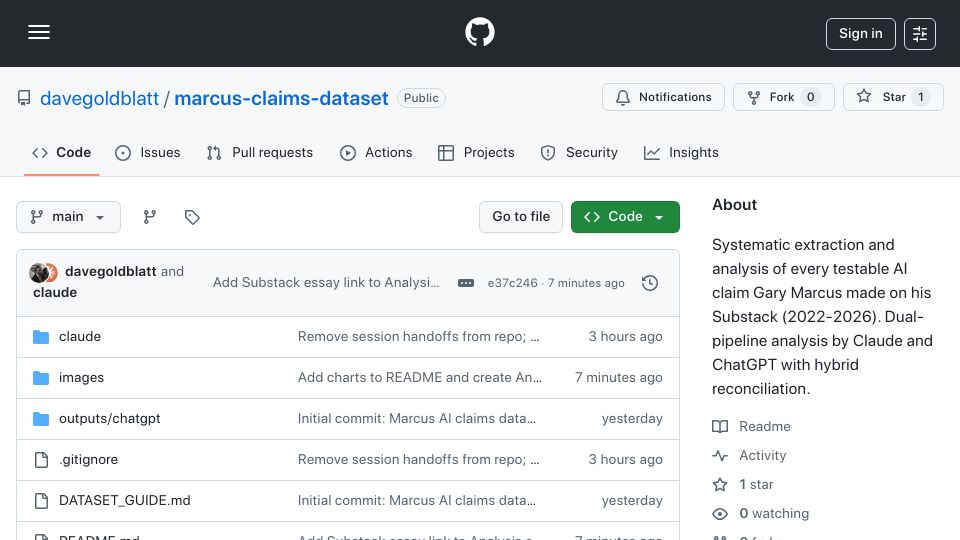Viewport: 960px width, 540px height.
Task: Click the .gitignore file icon
Action: click(41, 460)
